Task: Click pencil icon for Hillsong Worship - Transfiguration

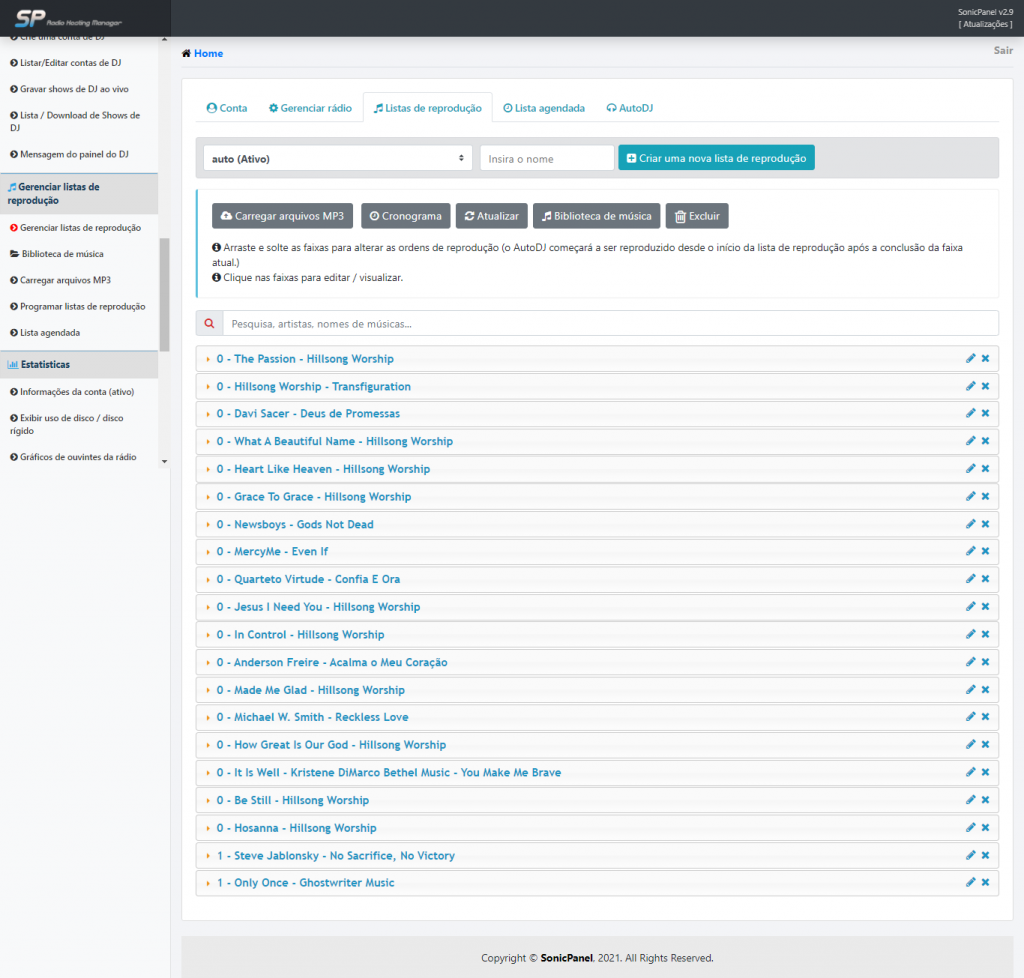Action: (970, 386)
